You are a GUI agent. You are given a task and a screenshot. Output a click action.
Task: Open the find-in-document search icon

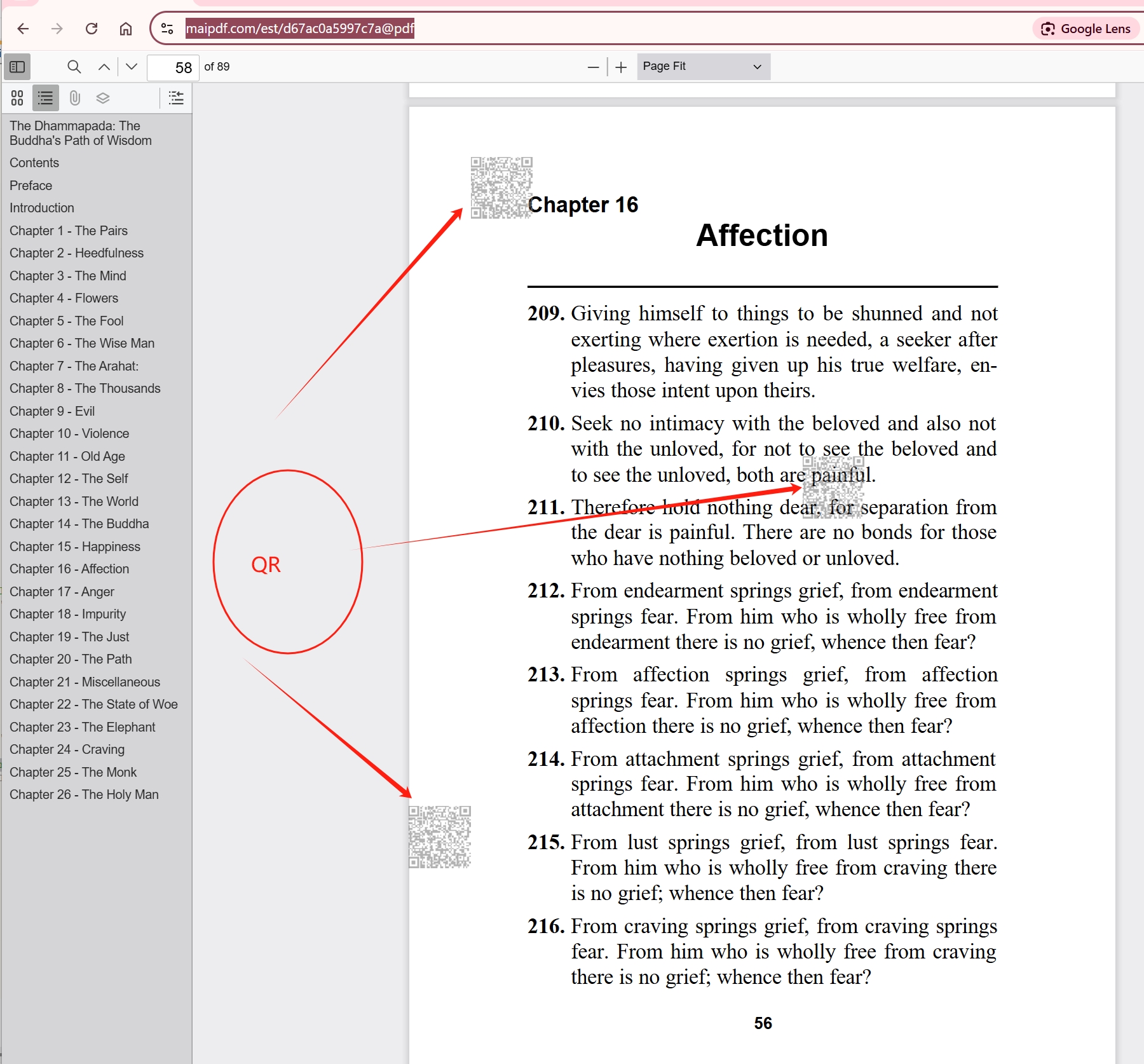coord(74,67)
